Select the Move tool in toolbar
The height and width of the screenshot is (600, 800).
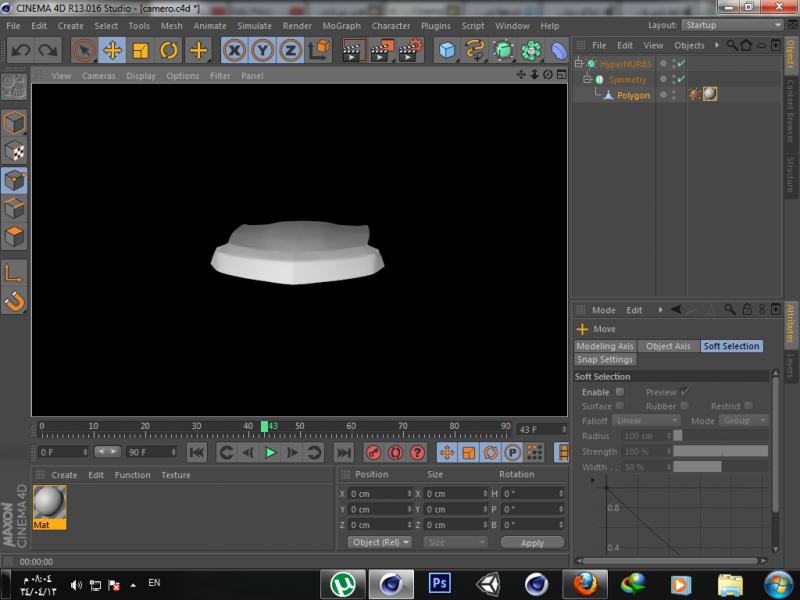click(x=112, y=50)
